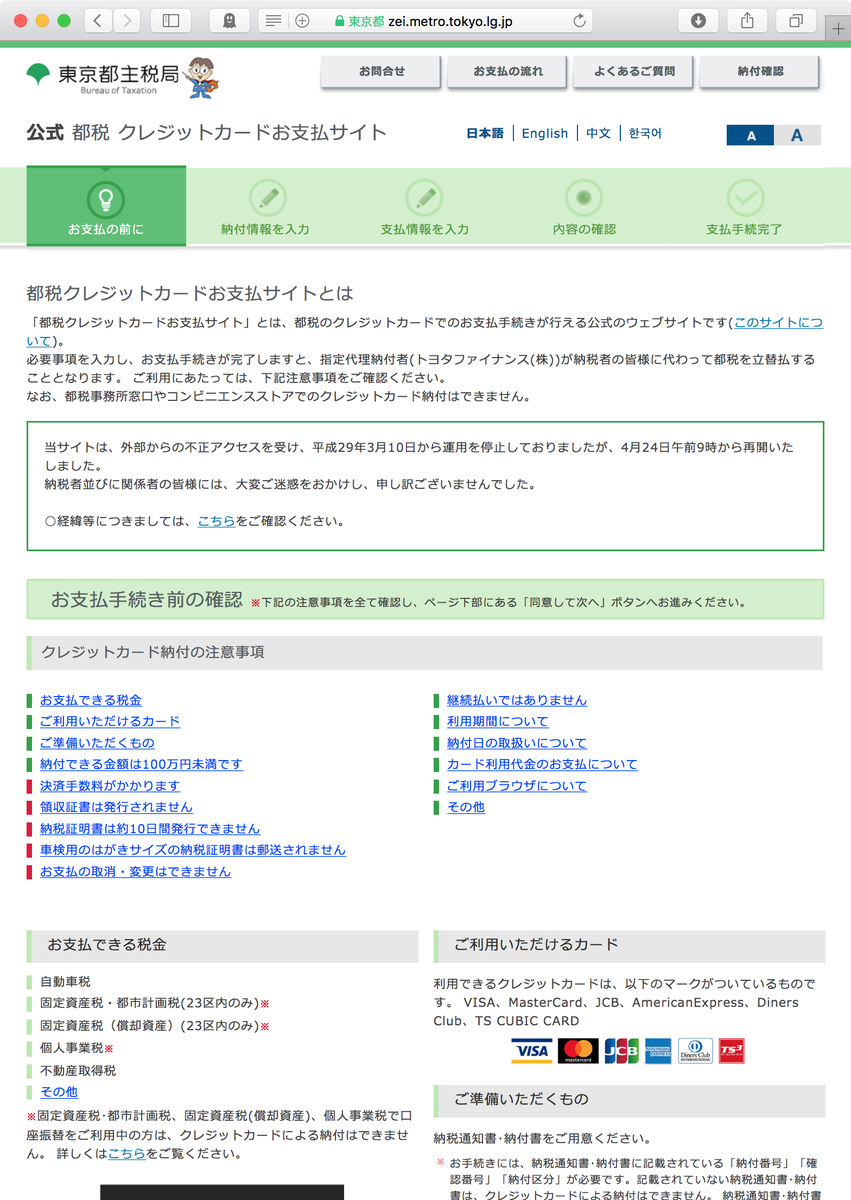Show all tabs overview
This screenshot has width=851, height=1200.
(x=796, y=20)
